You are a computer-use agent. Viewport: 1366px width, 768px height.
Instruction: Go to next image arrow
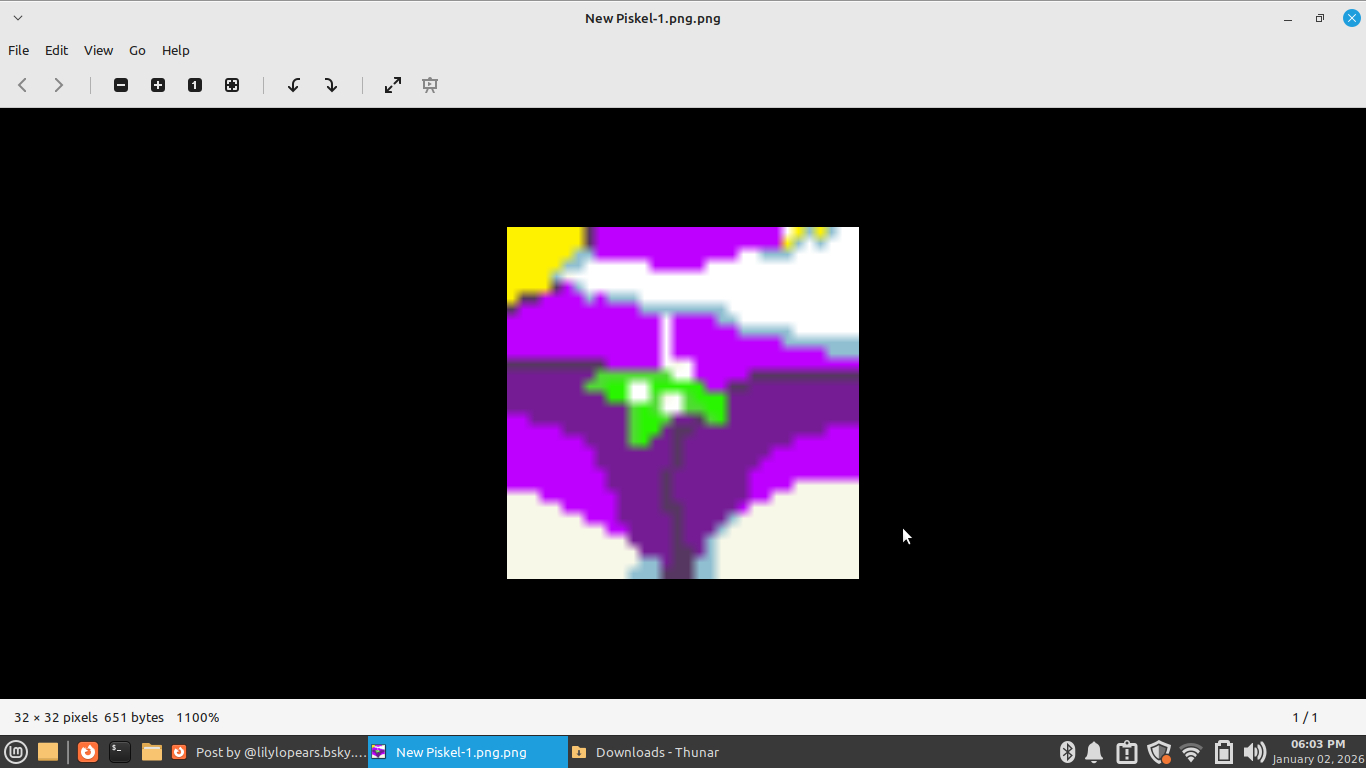59,85
